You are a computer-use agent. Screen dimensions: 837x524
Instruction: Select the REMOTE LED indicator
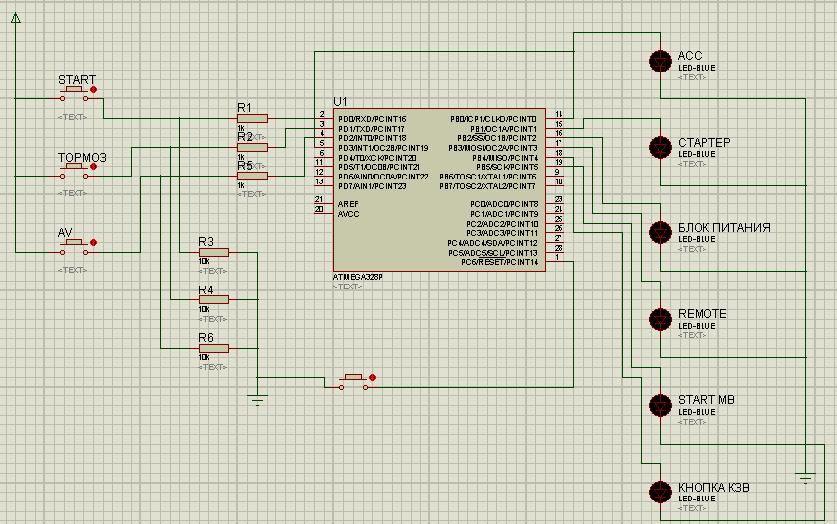coord(659,319)
